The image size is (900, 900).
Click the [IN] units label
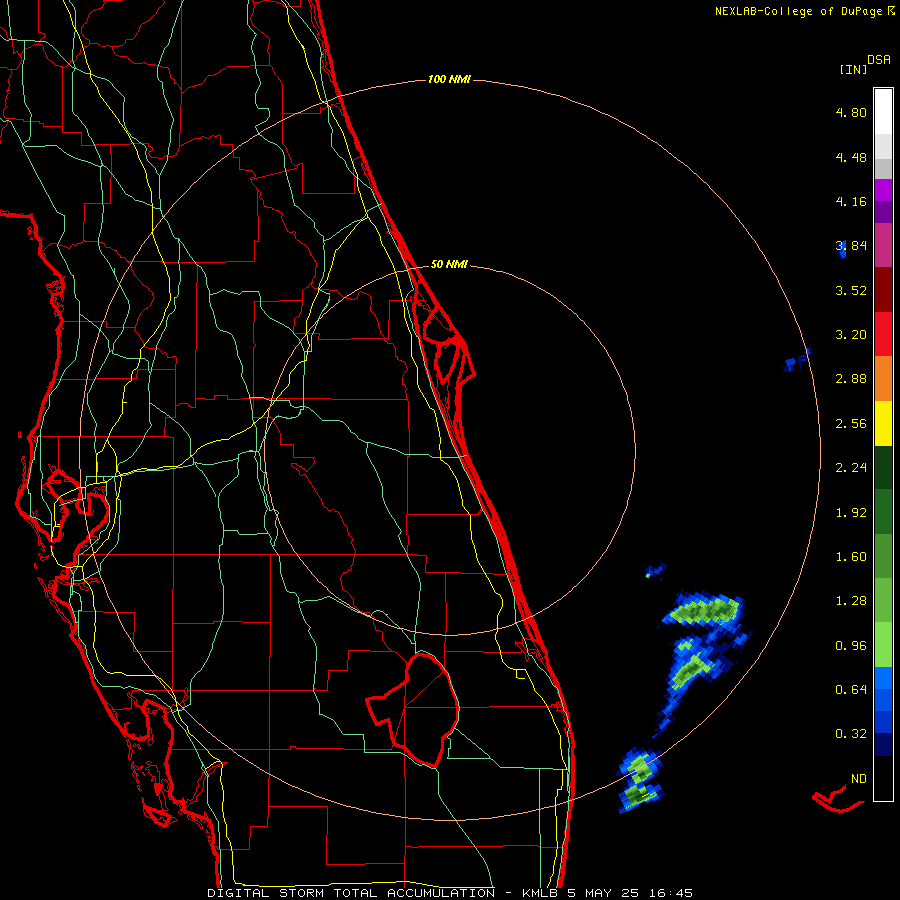click(853, 69)
